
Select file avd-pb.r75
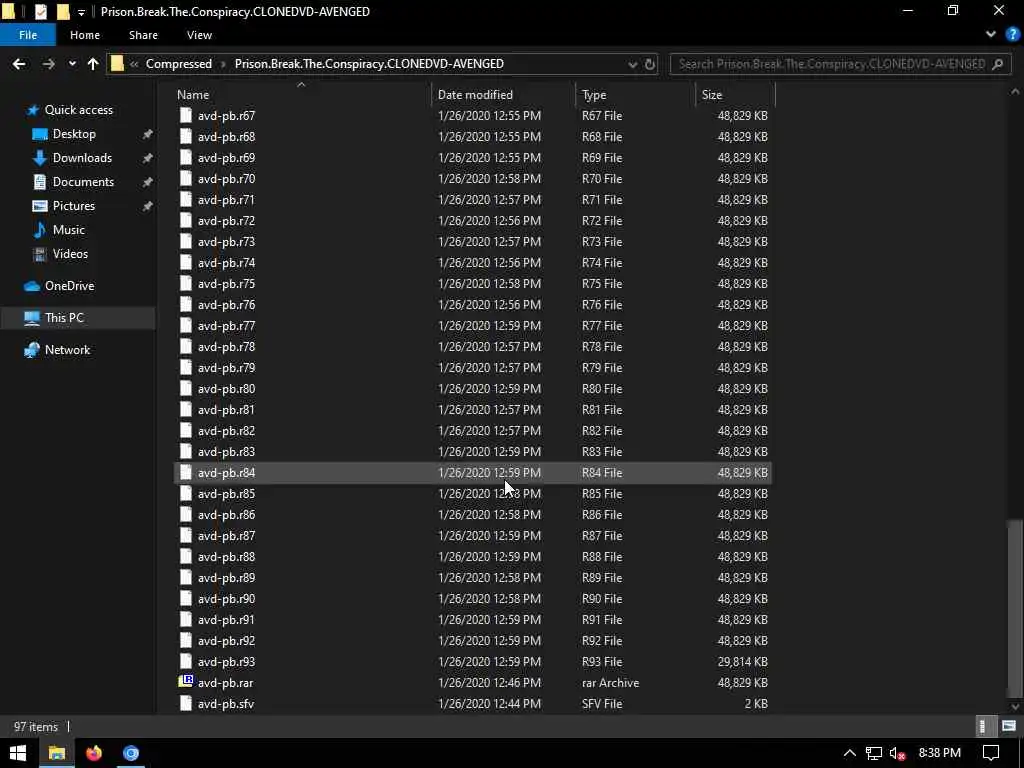tap(226, 284)
